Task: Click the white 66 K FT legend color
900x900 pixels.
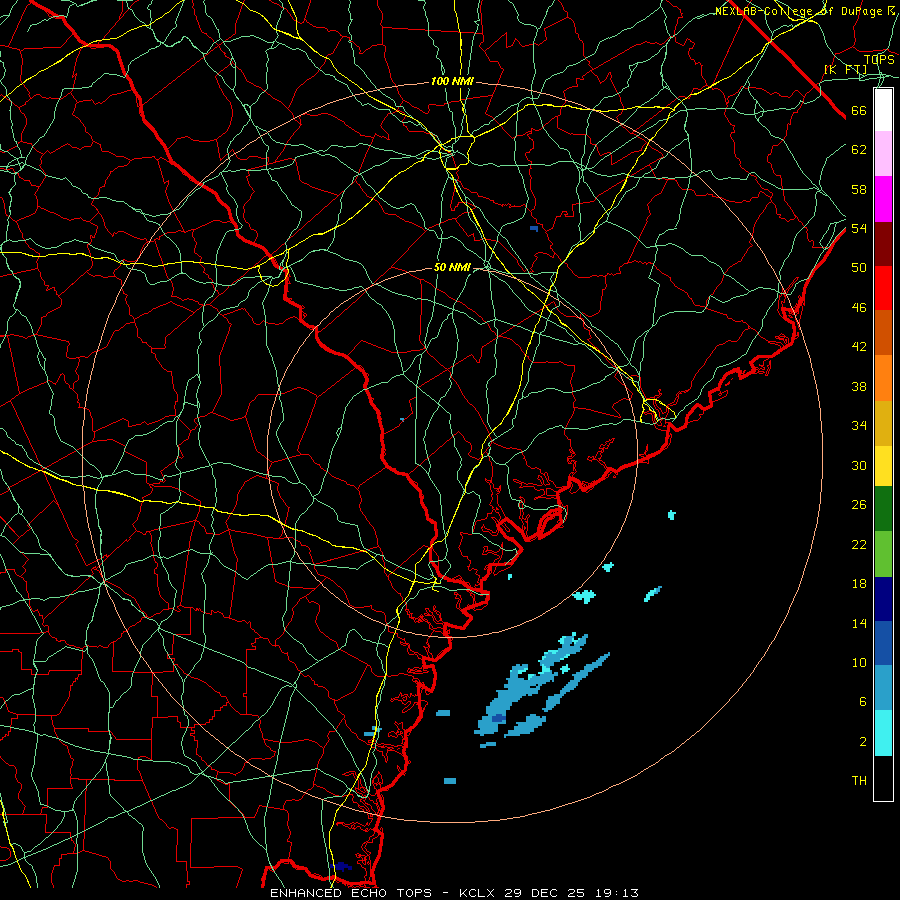Action: (x=883, y=110)
